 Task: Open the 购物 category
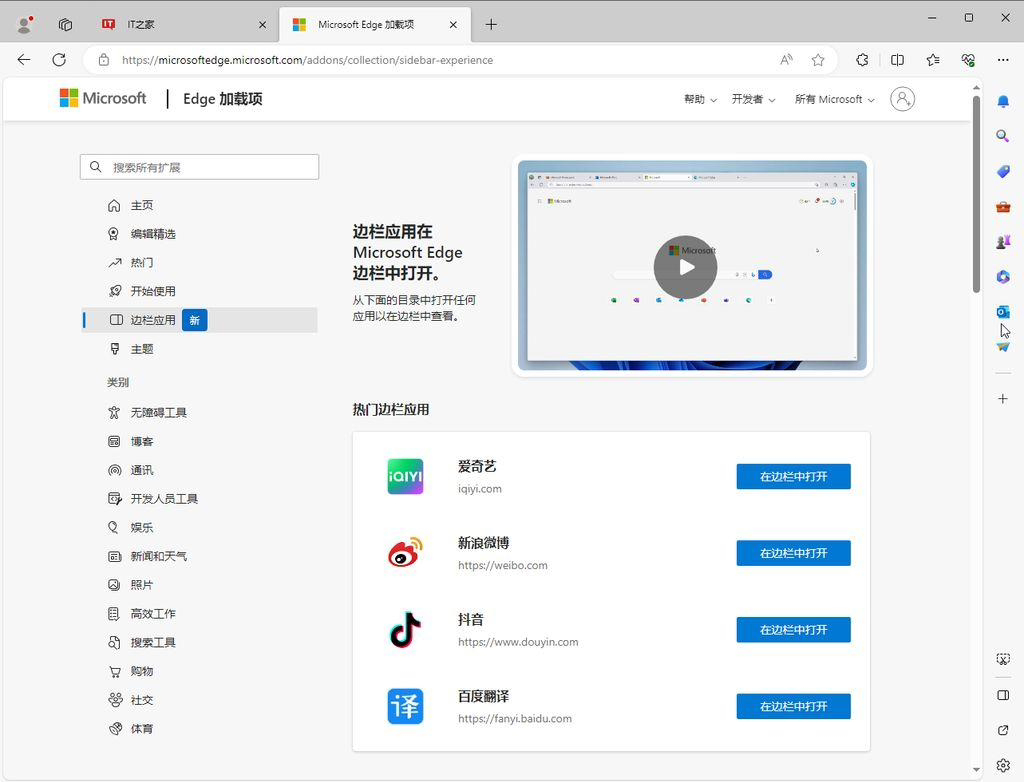(x=200, y=672)
